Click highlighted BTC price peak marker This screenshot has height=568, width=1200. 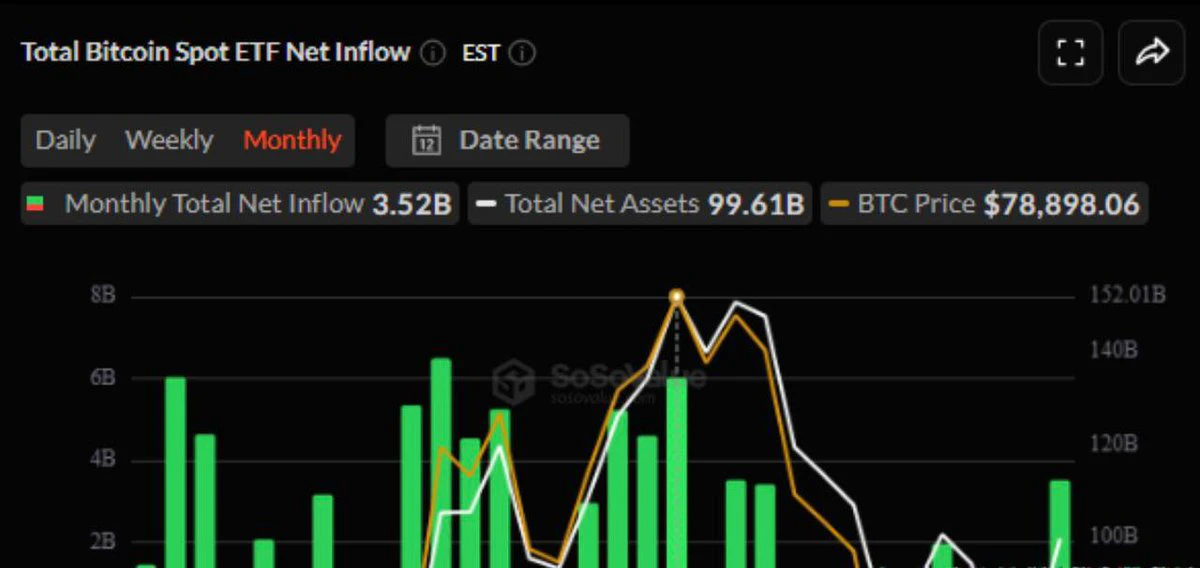tap(677, 297)
